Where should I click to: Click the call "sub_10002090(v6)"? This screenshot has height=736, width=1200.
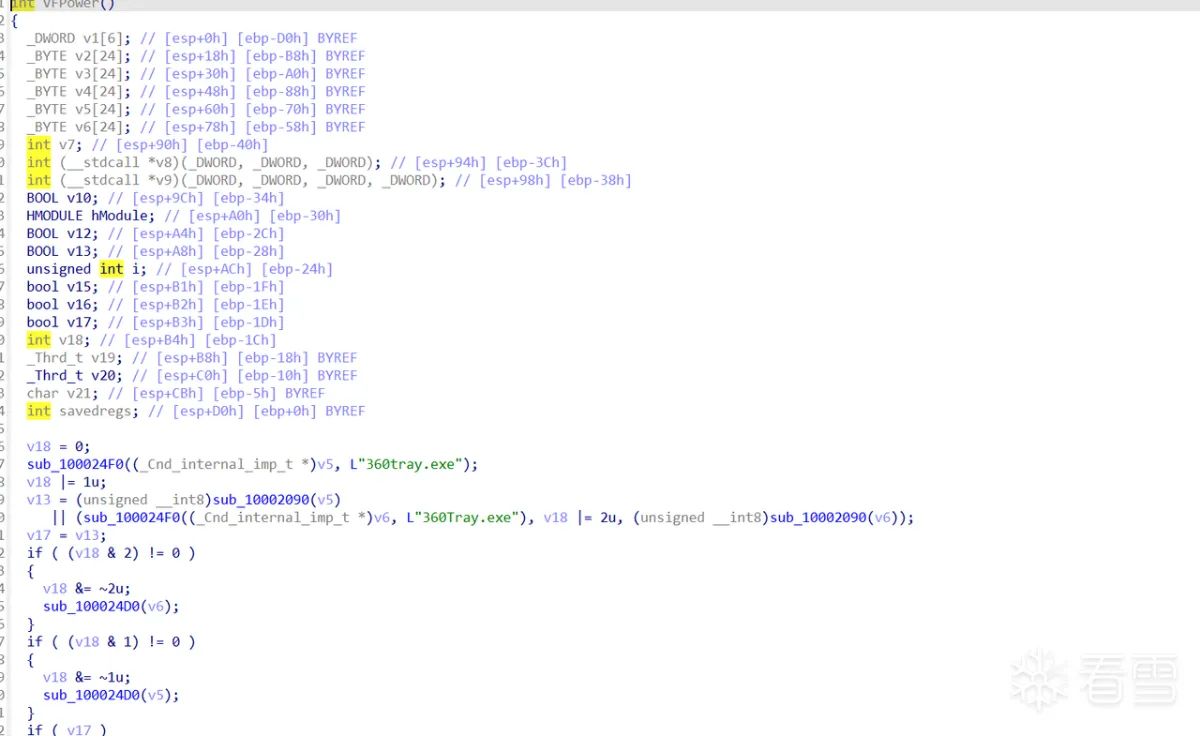834,518
